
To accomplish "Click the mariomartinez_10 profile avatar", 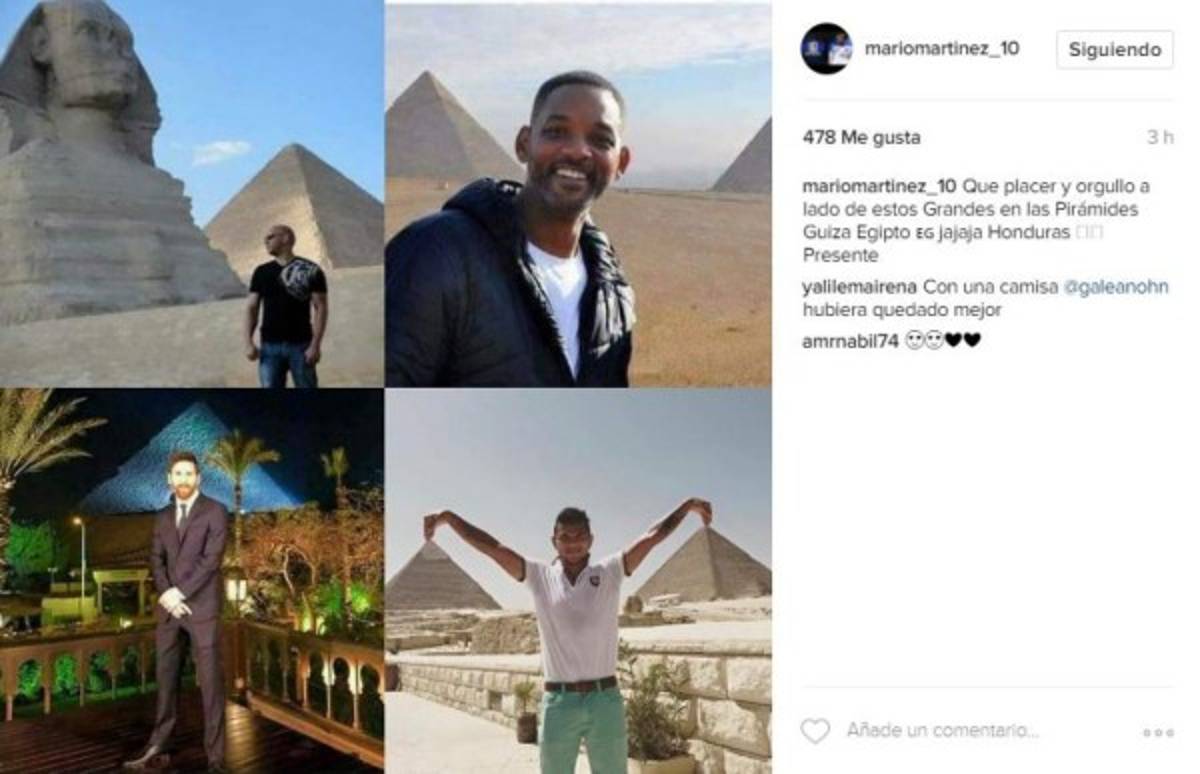I will click(826, 49).
